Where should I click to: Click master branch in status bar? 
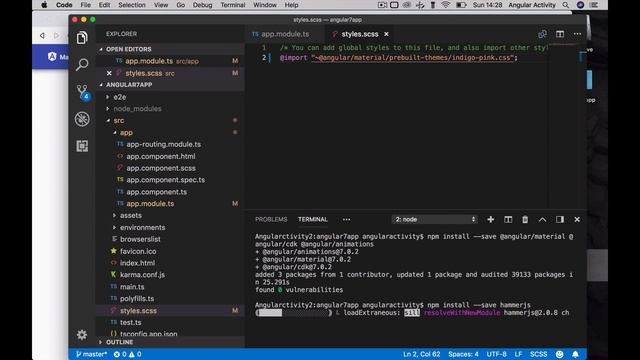(91, 354)
